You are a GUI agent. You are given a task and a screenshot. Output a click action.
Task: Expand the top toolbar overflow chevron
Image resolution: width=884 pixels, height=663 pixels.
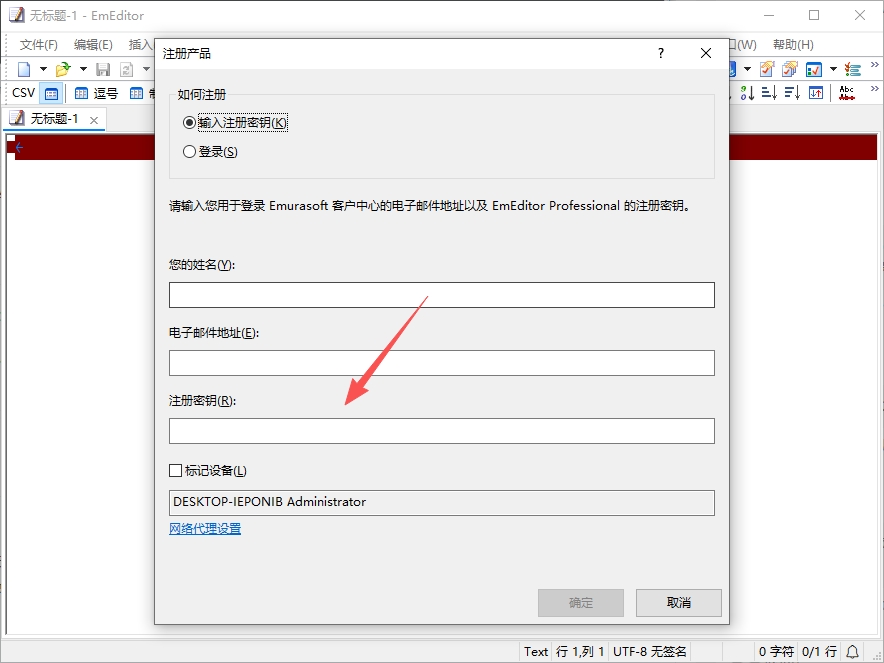874,65
